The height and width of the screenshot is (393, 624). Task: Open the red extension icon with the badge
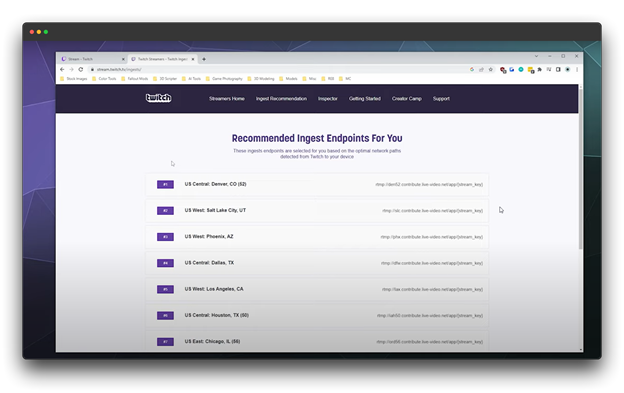(503, 70)
